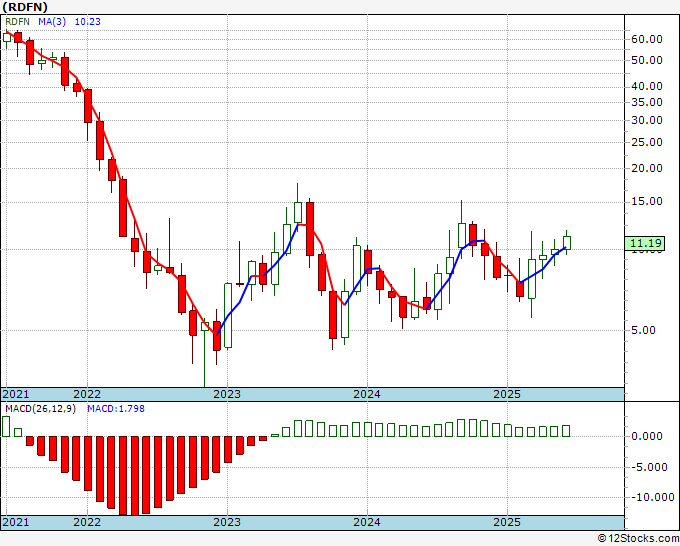Click the moving average value 10.23
The image size is (680, 546).
tap(88, 21)
